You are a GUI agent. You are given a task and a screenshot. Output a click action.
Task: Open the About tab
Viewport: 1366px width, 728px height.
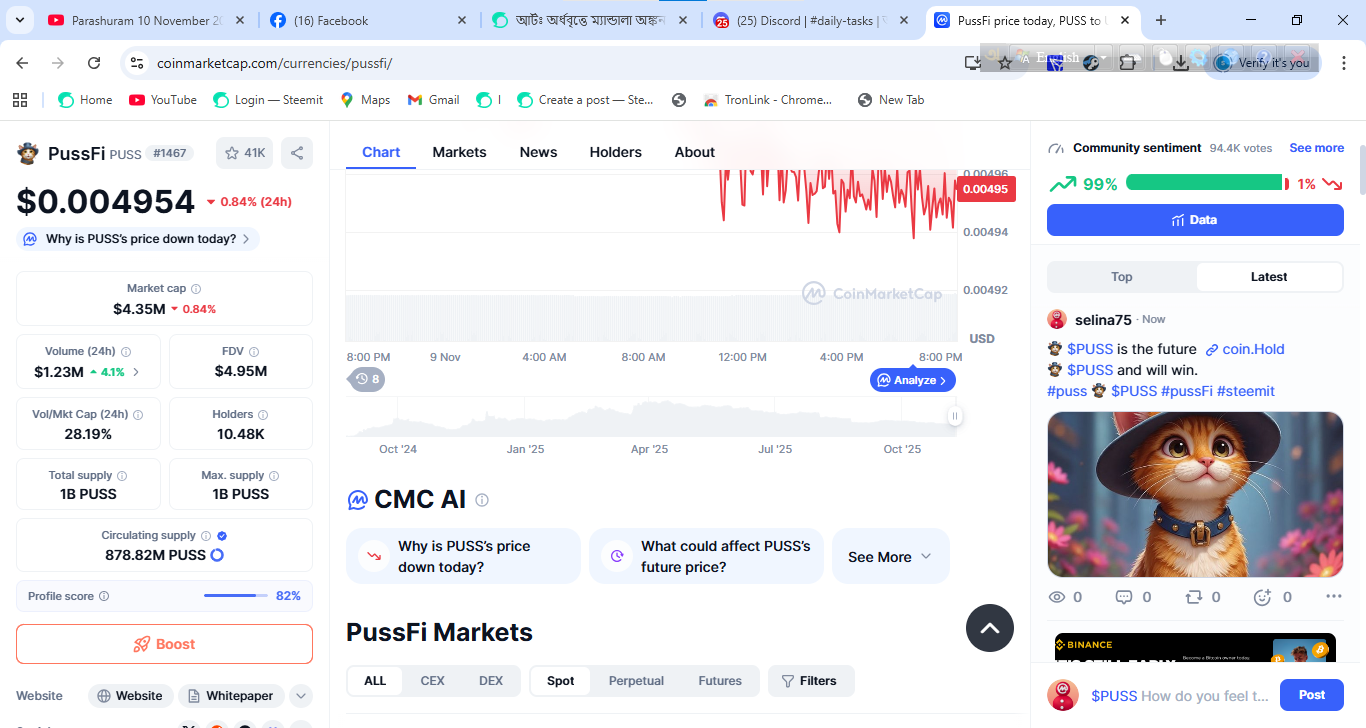pyautogui.click(x=695, y=152)
